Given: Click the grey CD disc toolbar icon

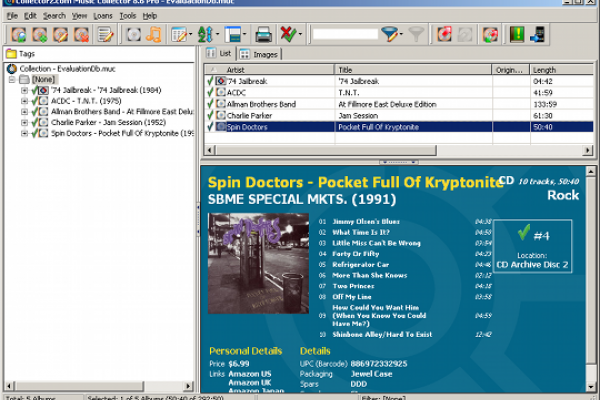Looking at the screenshot, I should click(x=134, y=35).
